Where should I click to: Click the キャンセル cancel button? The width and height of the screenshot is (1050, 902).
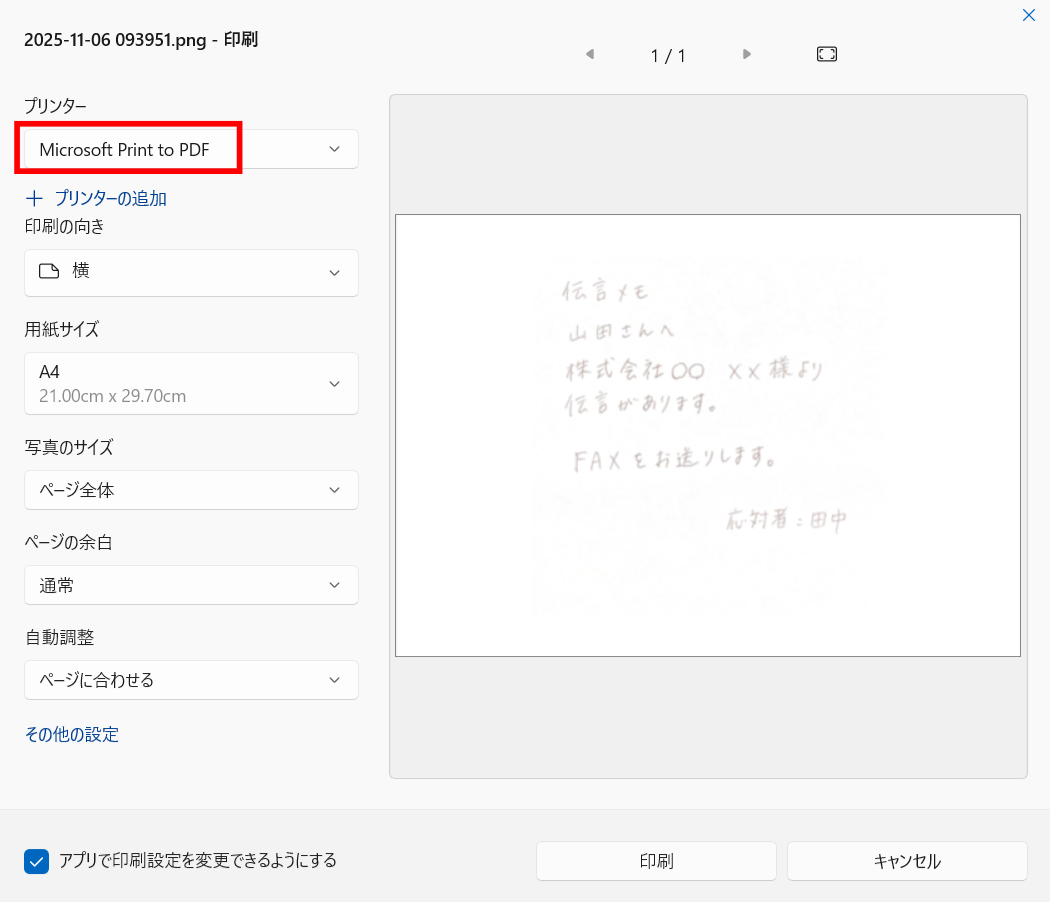pyautogui.click(x=906, y=860)
